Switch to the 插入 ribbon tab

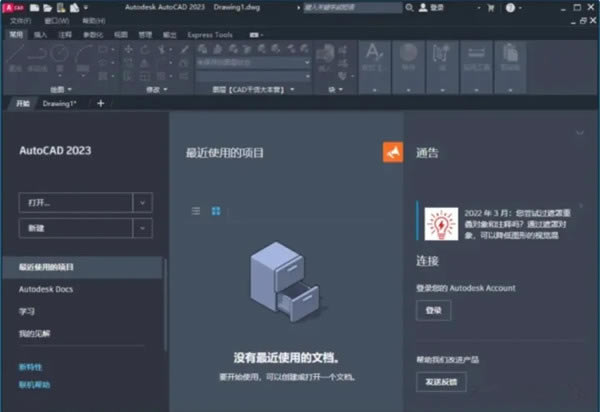tap(40, 35)
